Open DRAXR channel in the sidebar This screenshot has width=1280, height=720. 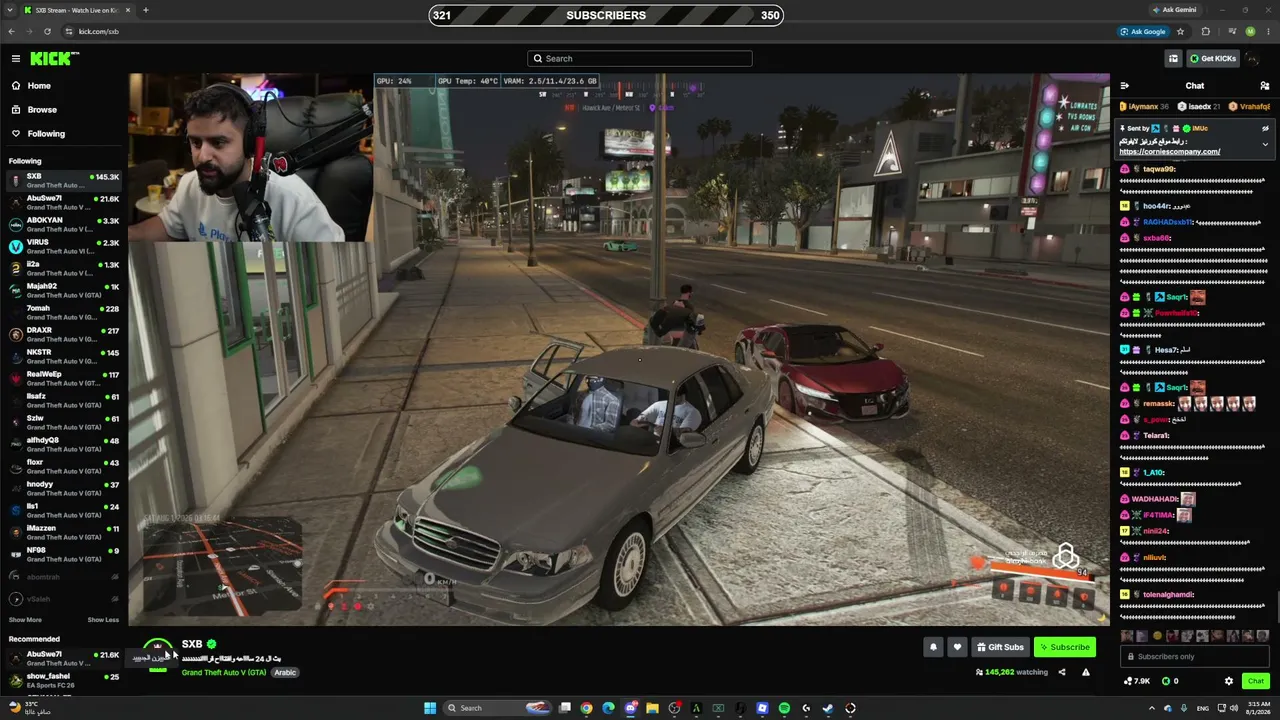pos(64,335)
